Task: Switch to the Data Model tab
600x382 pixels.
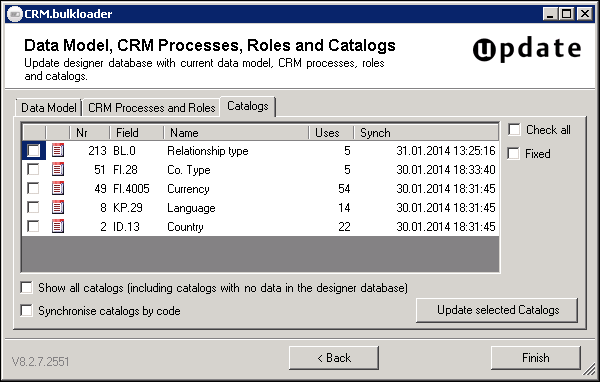Action: [49, 108]
